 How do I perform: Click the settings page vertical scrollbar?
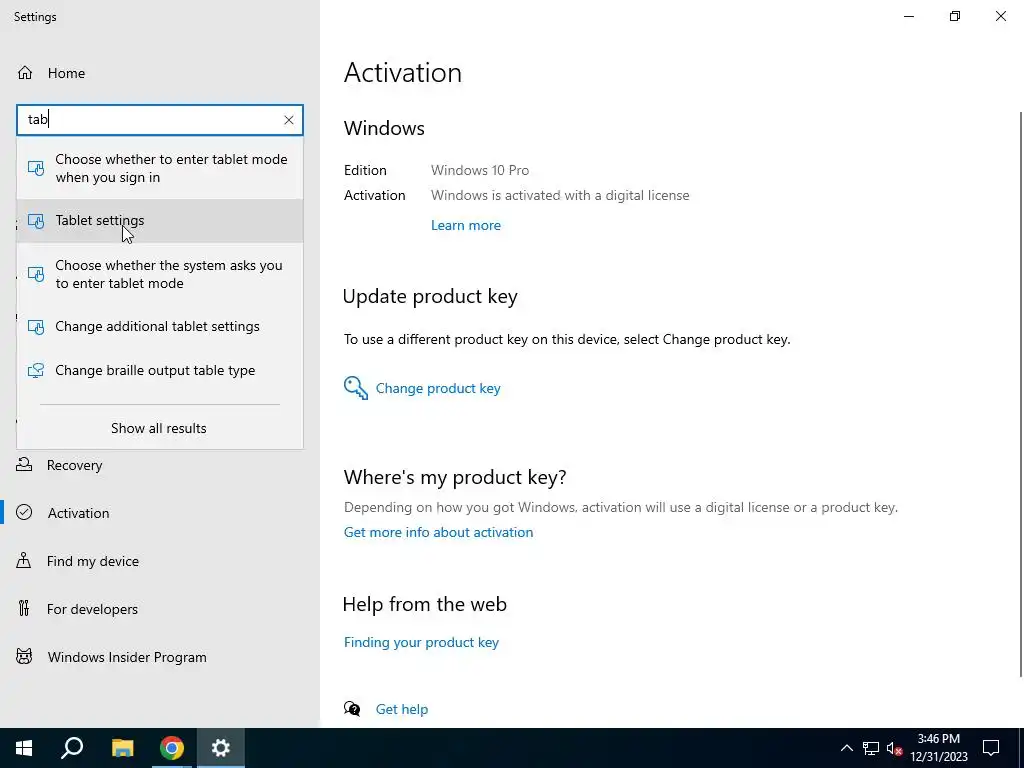point(1020,394)
